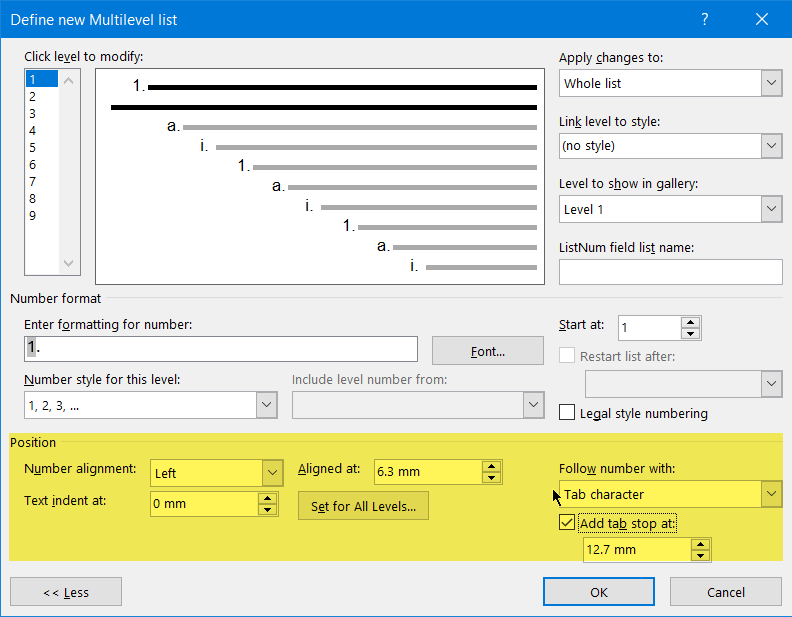Increase Add tab stop value with up spinner
The height and width of the screenshot is (617, 792).
[x=700, y=544]
